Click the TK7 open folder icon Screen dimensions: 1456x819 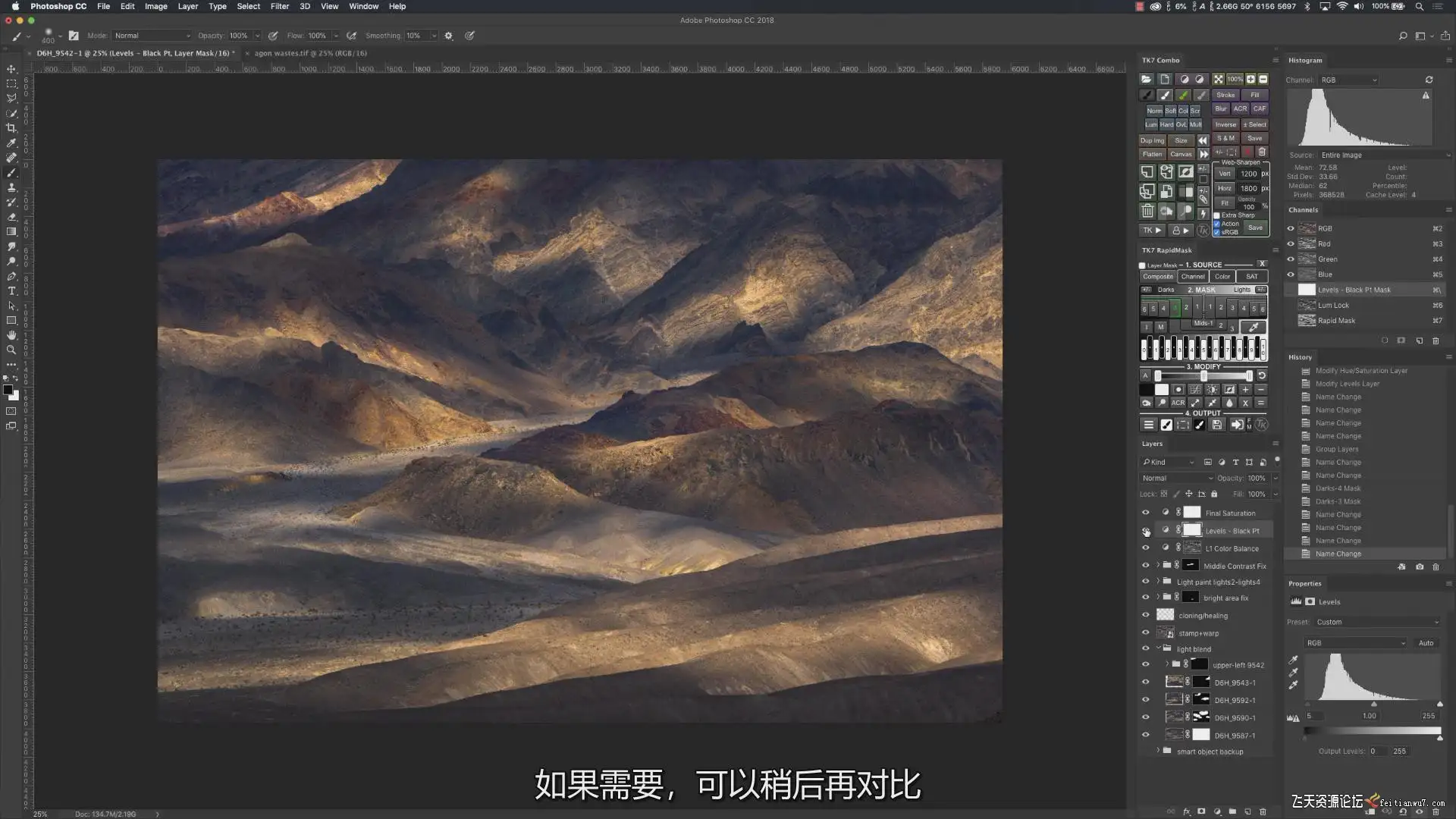(1147, 79)
